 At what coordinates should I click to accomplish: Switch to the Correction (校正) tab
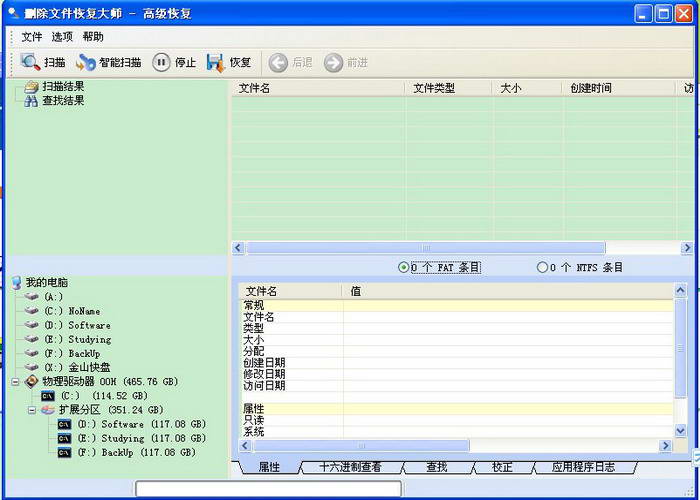[502, 467]
